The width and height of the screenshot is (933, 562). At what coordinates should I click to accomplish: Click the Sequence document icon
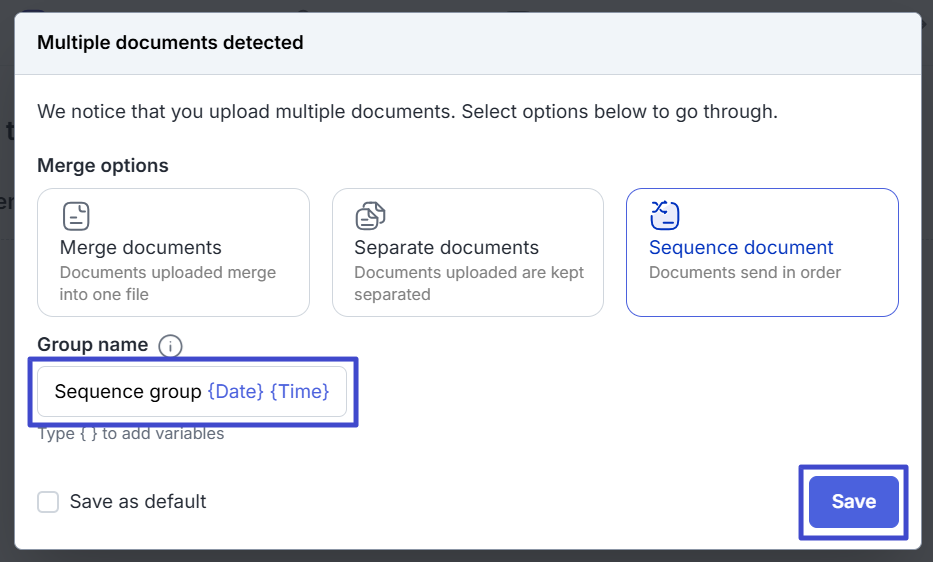[x=665, y=215]
